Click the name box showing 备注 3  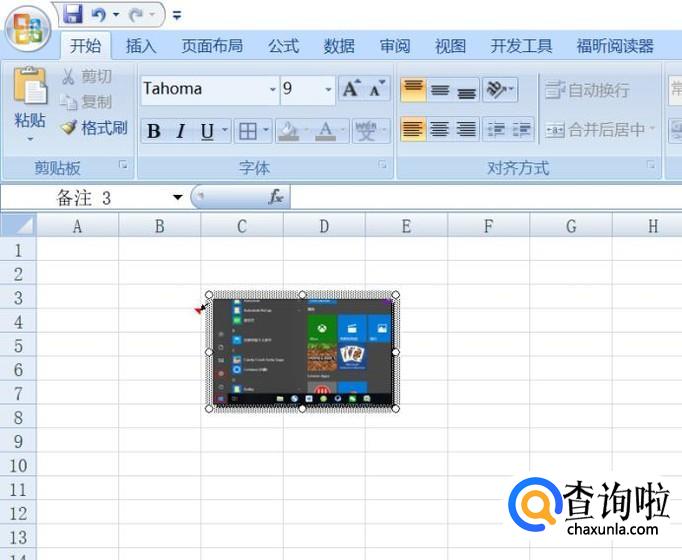tap(84, 198)
